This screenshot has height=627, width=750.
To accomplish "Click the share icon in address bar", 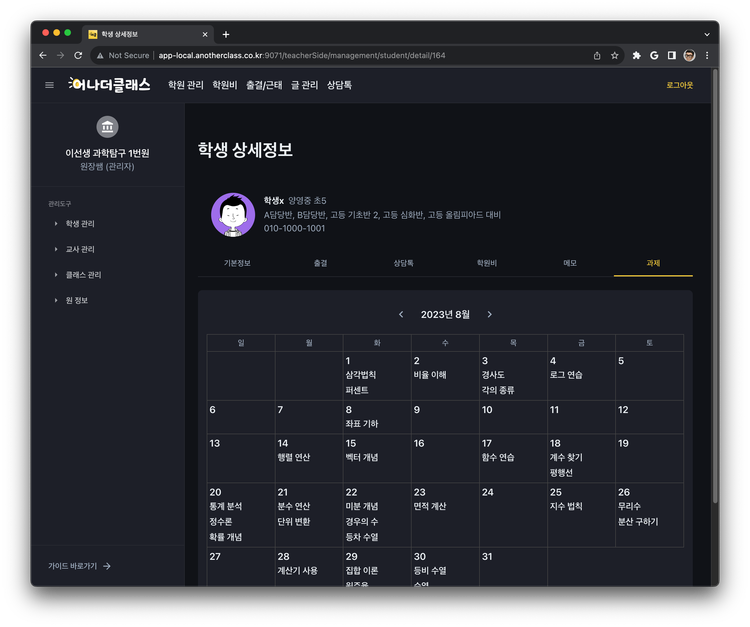I will [597, 55].
